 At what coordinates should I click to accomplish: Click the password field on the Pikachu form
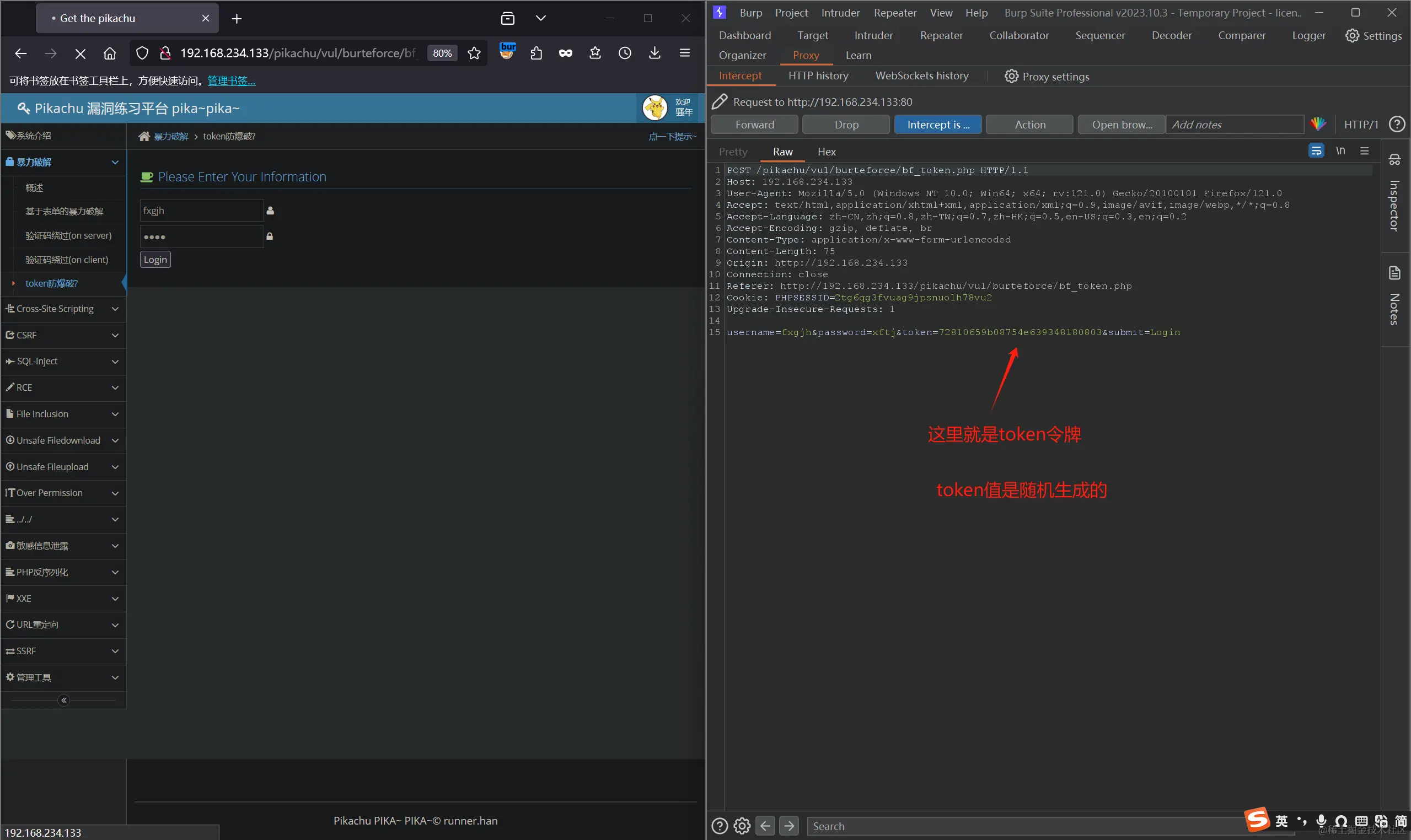(202, 236)
